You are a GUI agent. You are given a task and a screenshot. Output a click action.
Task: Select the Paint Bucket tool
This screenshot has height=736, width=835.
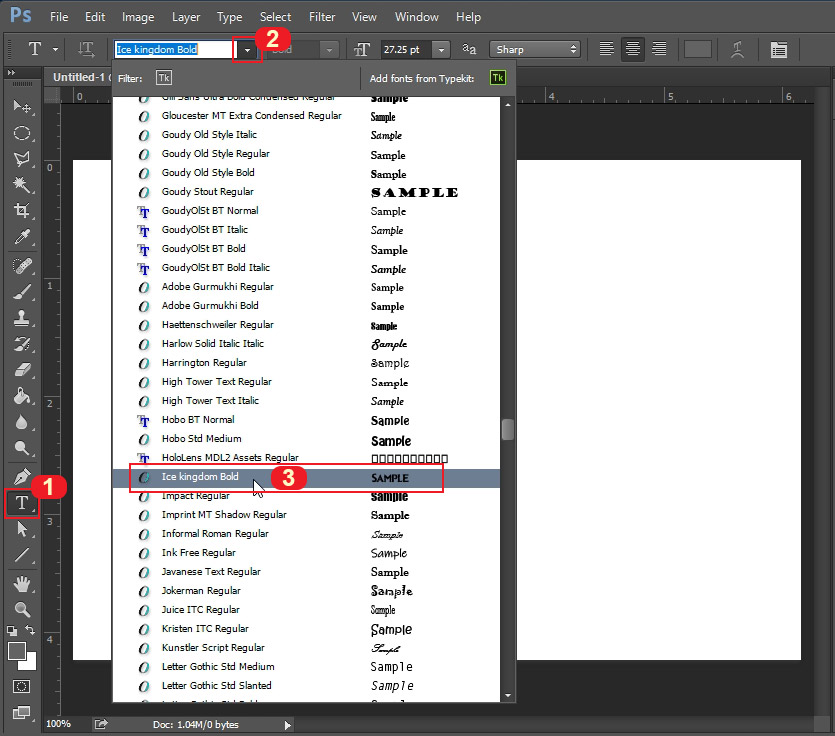point(22,396)
